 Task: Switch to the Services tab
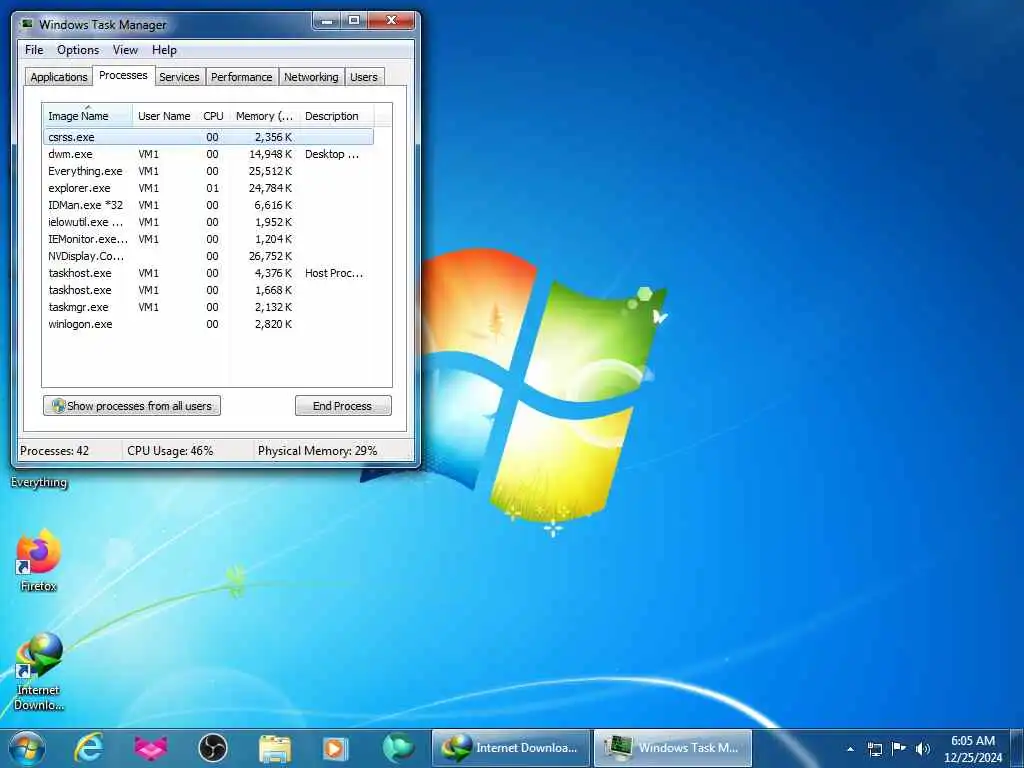pos(179,77)
